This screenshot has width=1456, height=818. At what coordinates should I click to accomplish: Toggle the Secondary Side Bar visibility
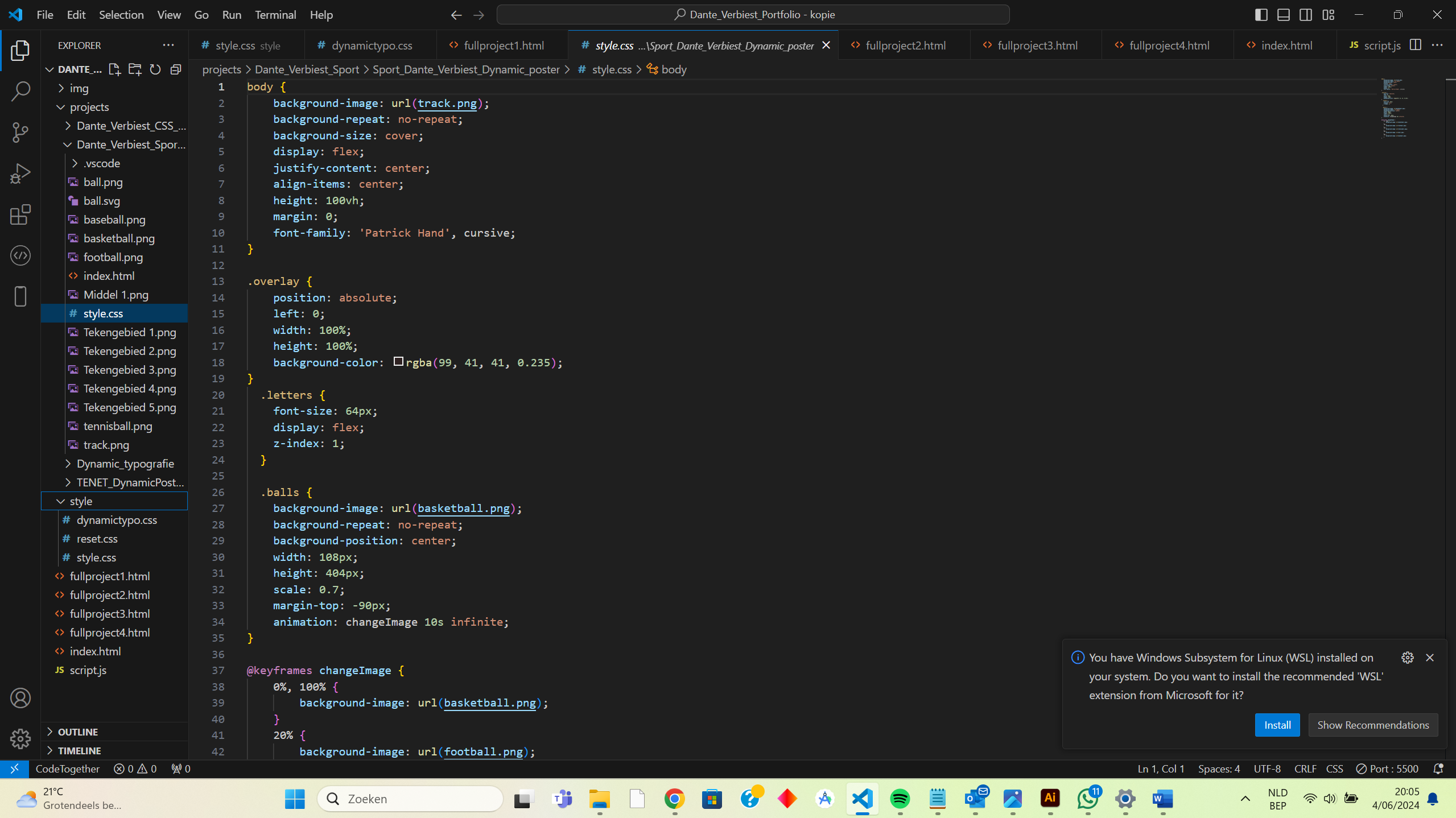coord(1306,15)
